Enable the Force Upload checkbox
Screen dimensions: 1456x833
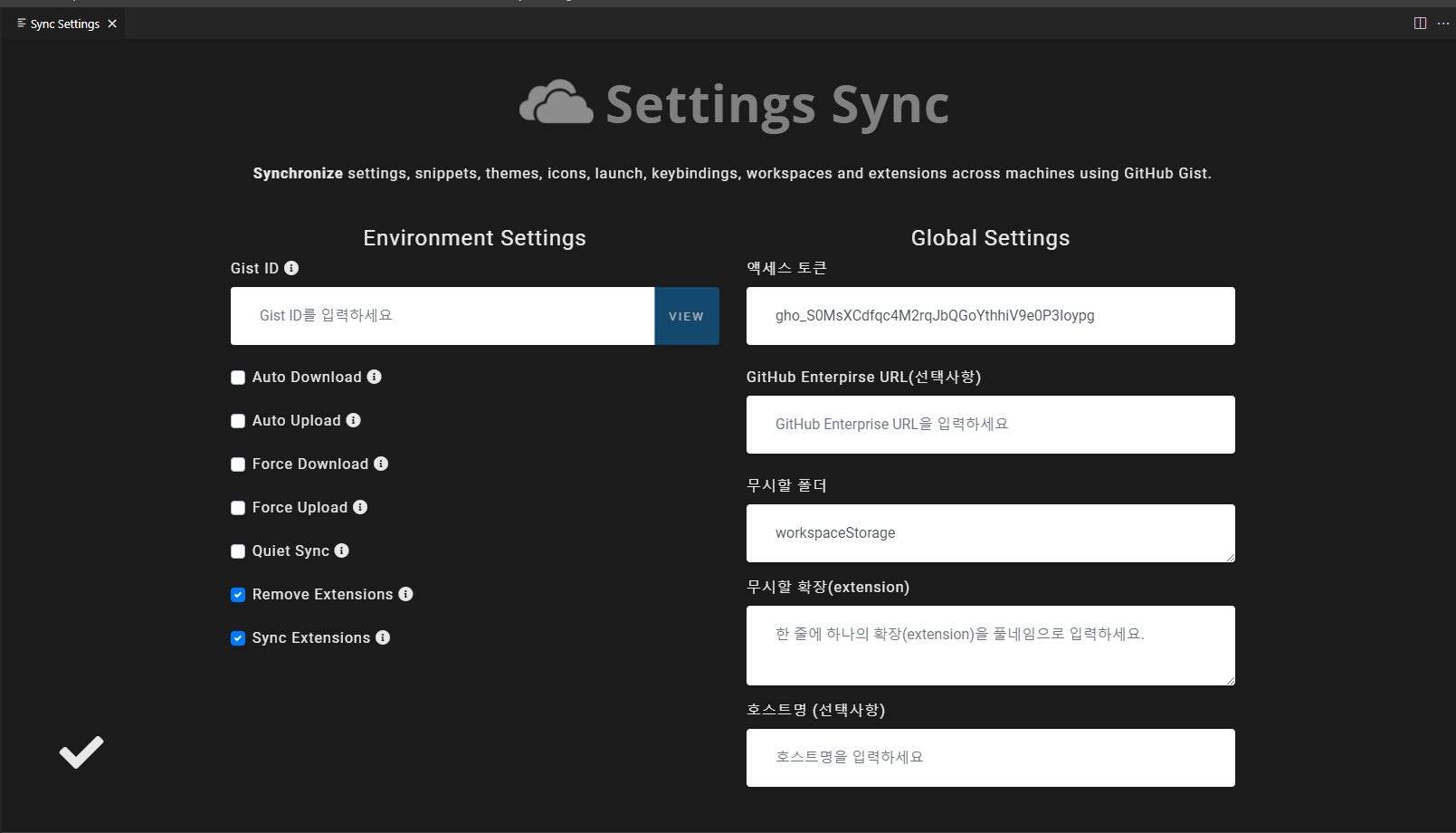point(238,508)
